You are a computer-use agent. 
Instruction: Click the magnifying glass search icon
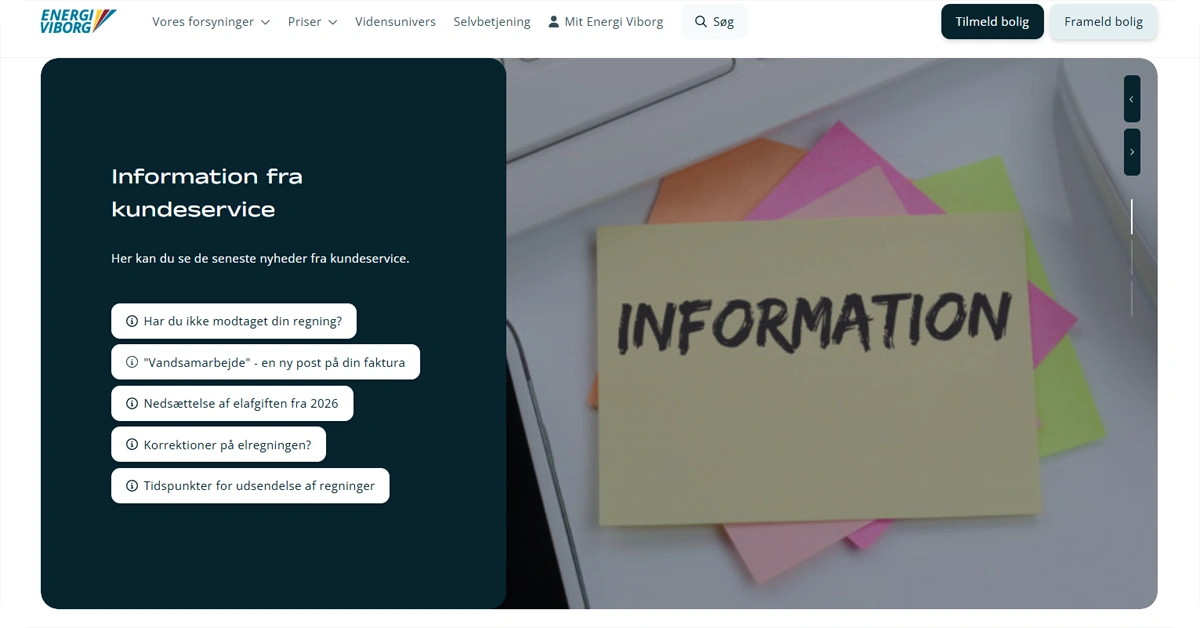tap(700, 22)
